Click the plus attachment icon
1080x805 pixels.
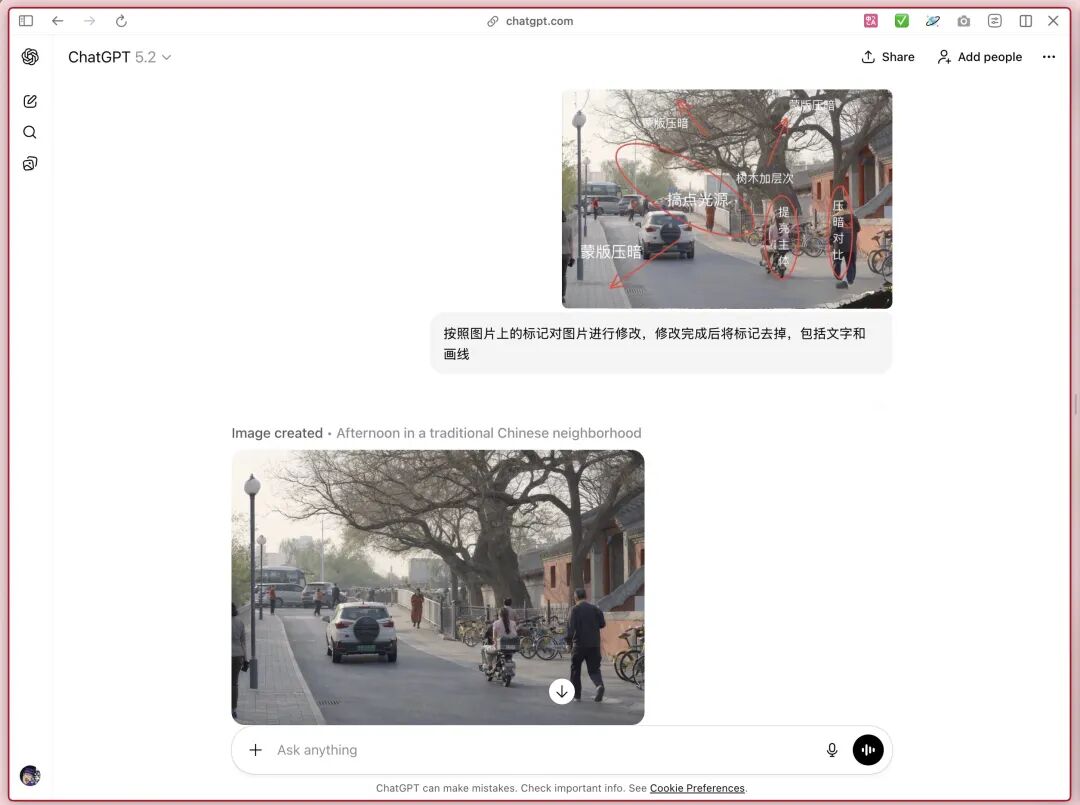coord(256,750)
